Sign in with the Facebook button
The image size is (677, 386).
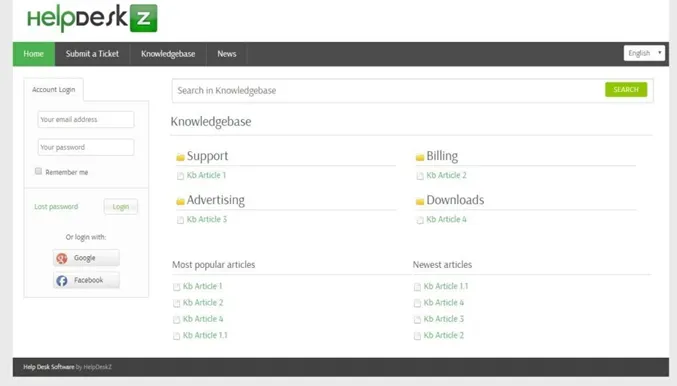(x=86, y=281)
